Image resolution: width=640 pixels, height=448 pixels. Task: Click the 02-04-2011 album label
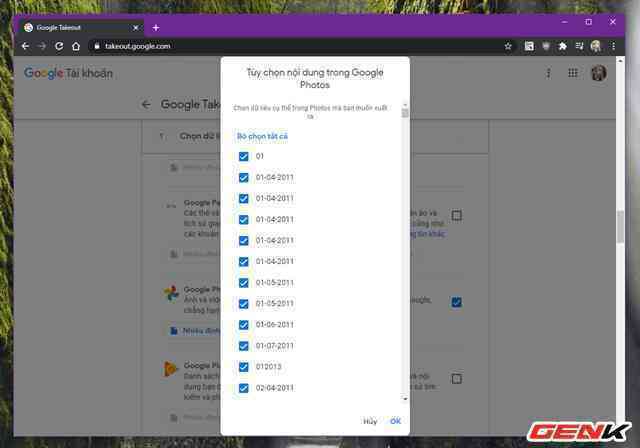point(275,388)
